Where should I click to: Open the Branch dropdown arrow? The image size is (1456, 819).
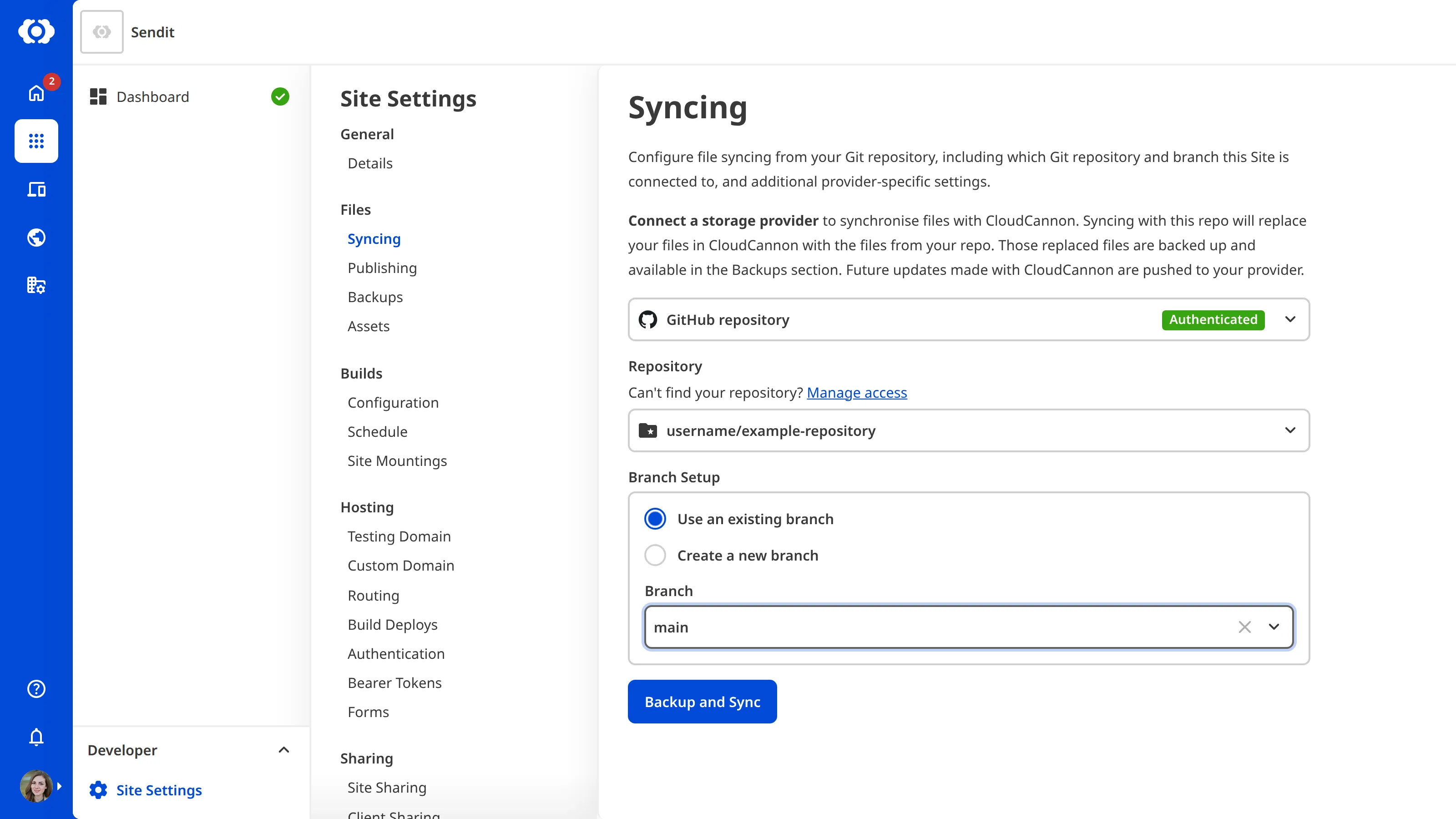point(1274,627)
